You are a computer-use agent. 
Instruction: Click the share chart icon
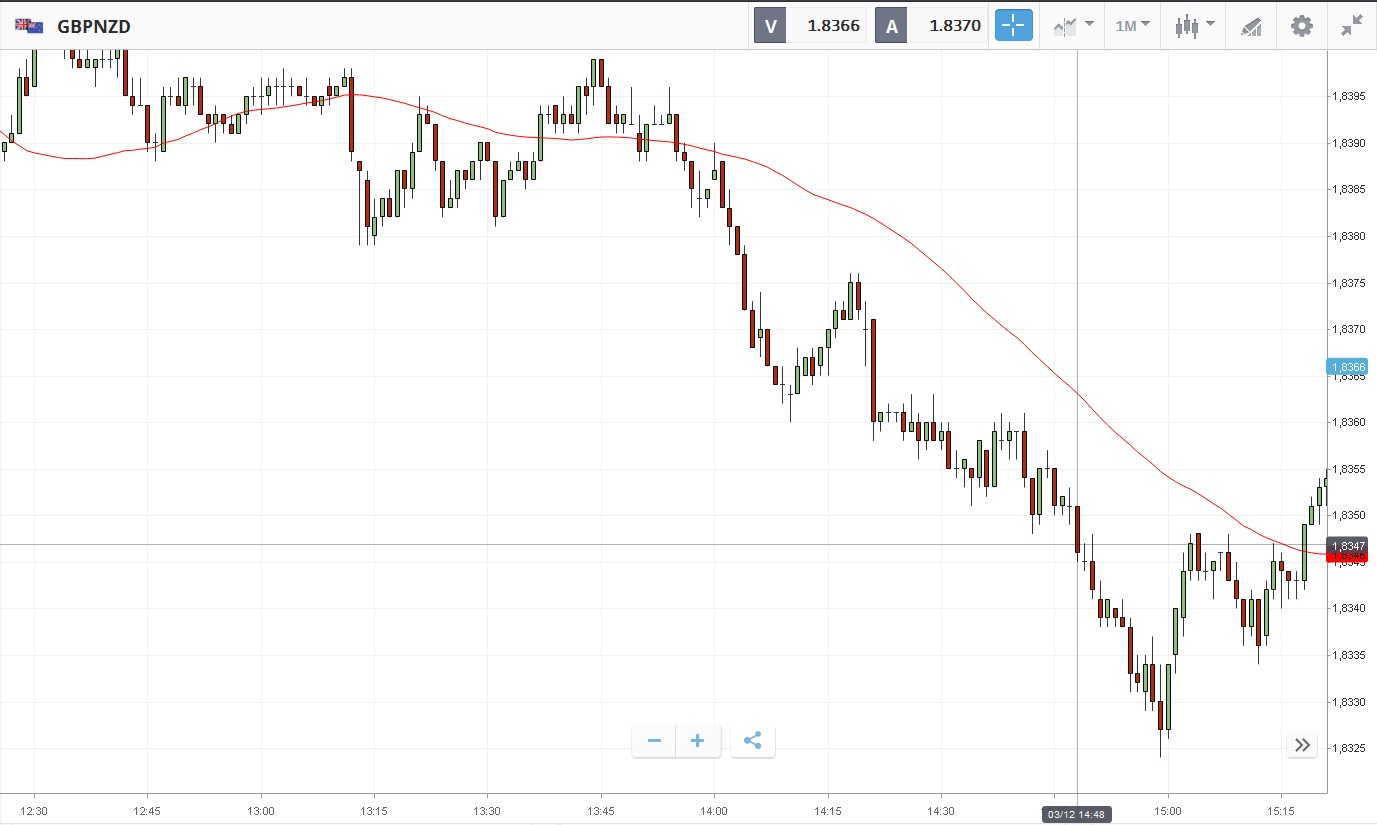click(753, 741)
